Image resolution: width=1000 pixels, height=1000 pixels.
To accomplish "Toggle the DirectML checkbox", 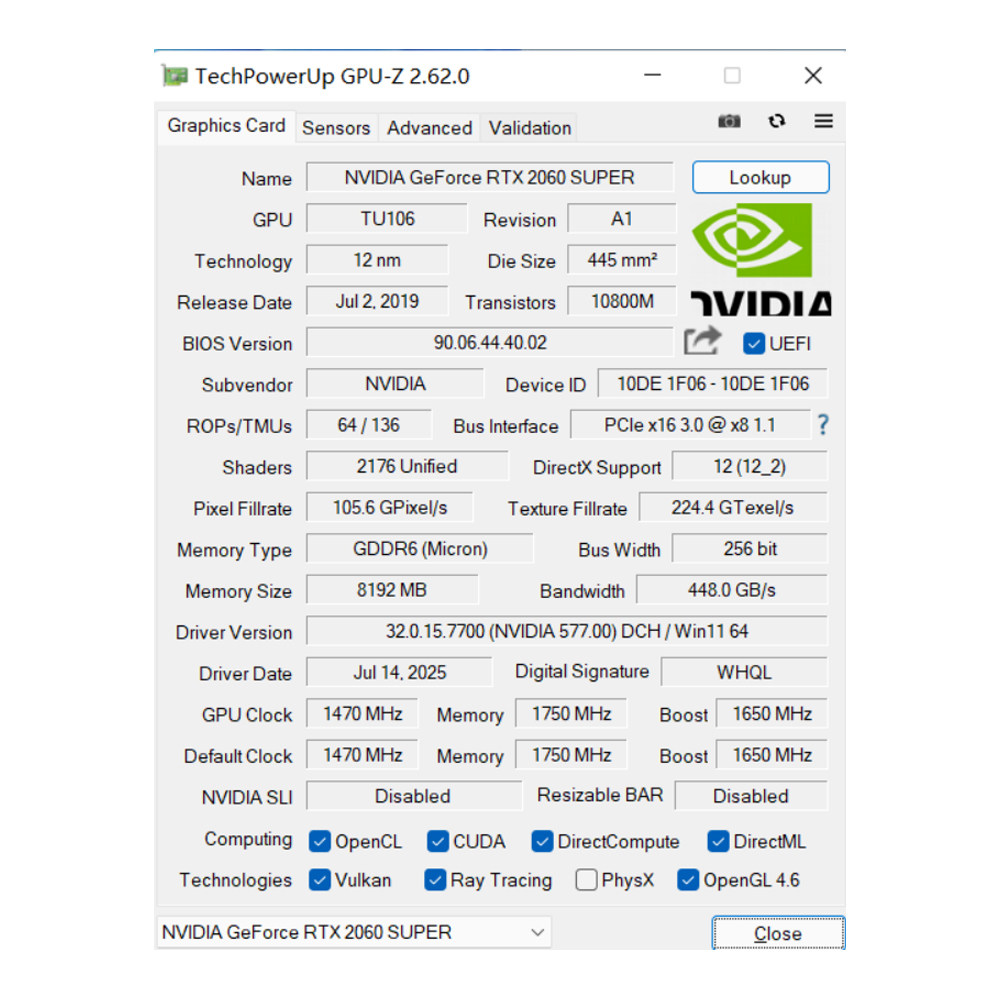I will pyautogui.click(x=718, y=841).
